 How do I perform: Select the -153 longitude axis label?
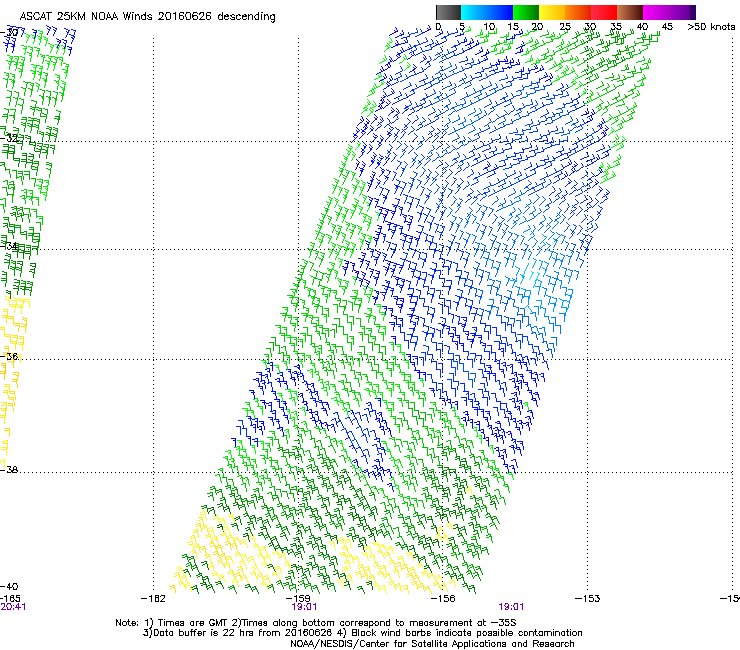(588, 599)
